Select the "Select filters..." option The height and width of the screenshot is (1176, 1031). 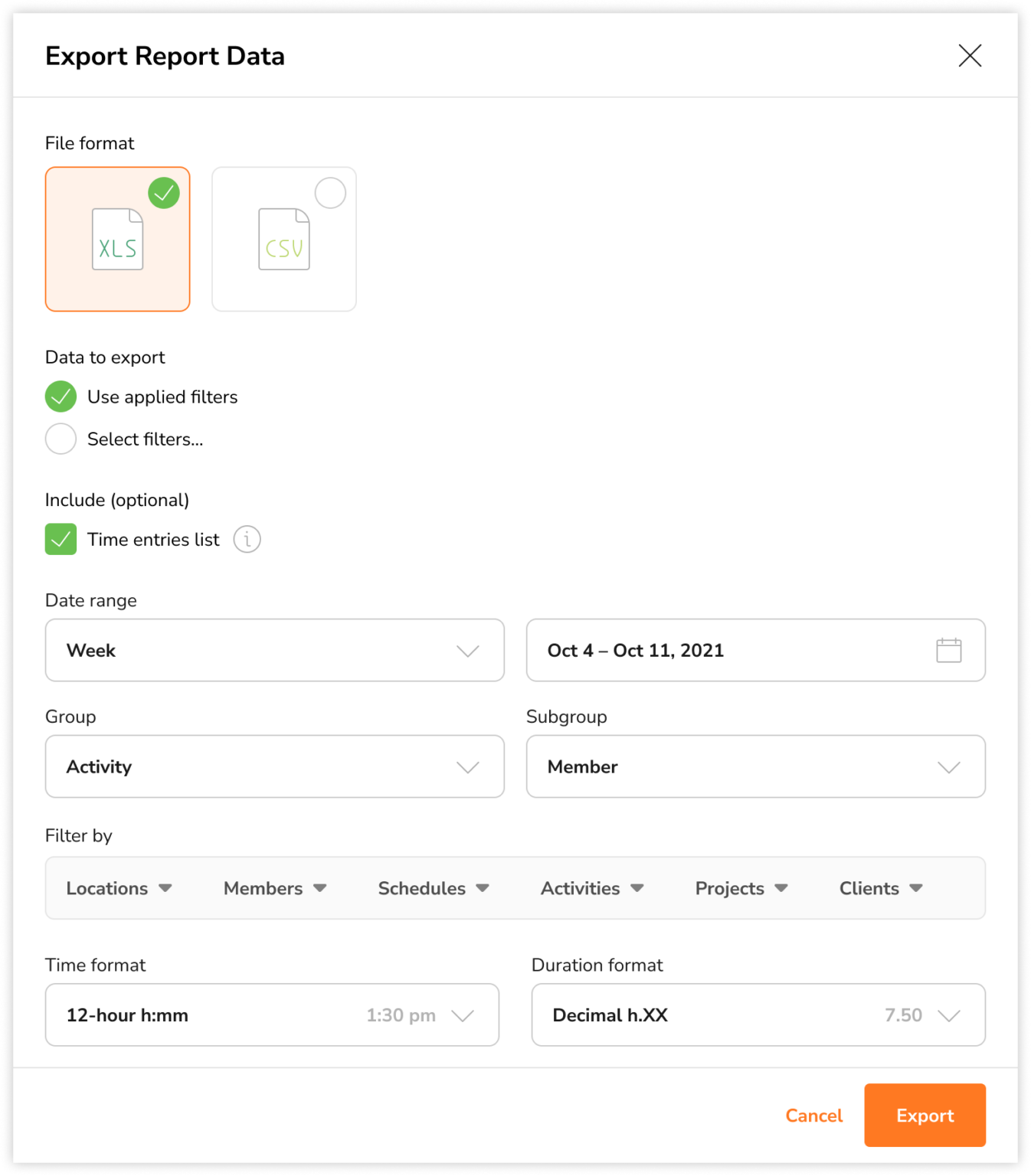click(61, 439)
